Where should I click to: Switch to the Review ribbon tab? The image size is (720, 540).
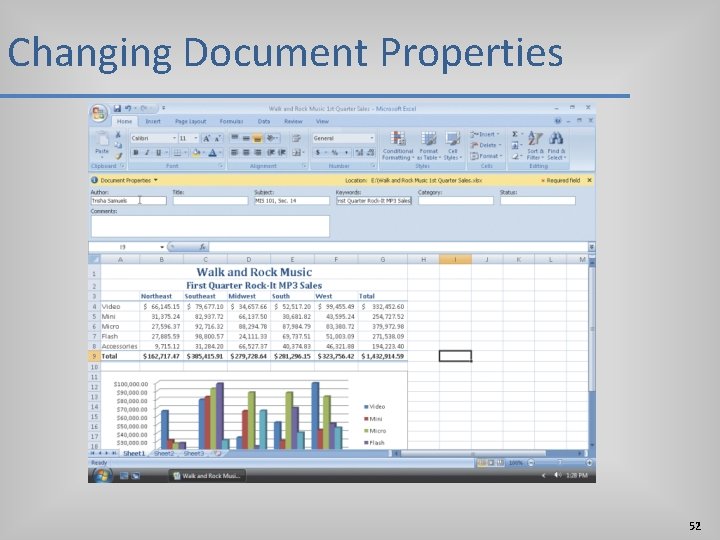tap(293, 121)
